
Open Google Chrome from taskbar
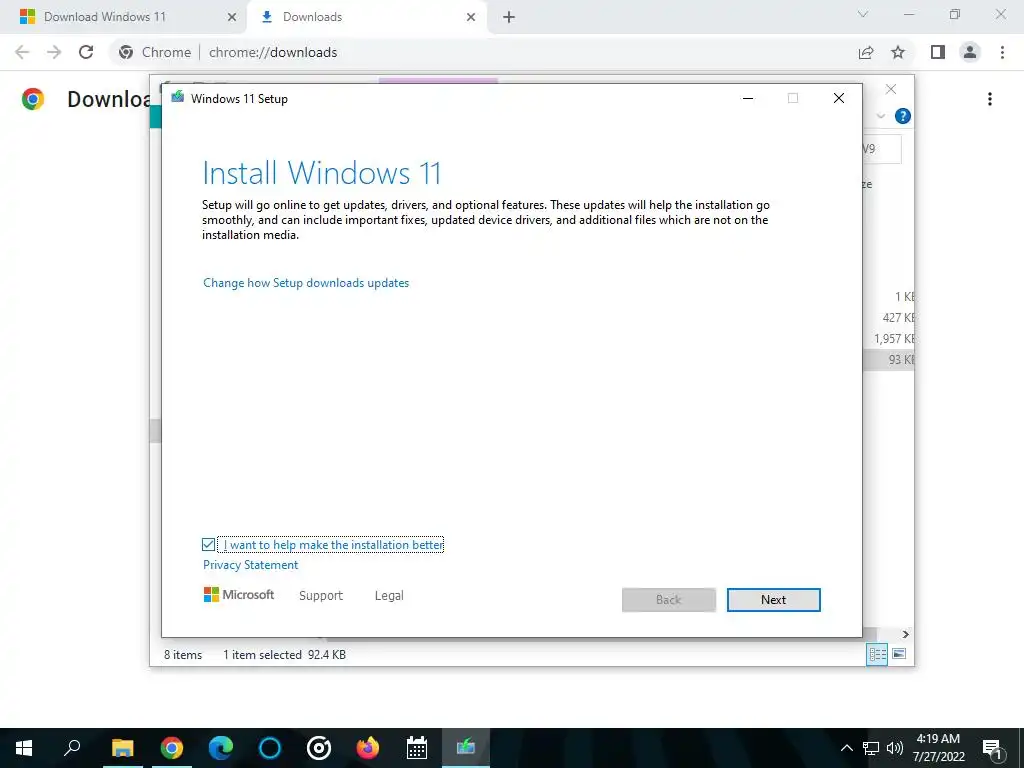(172, 748)
